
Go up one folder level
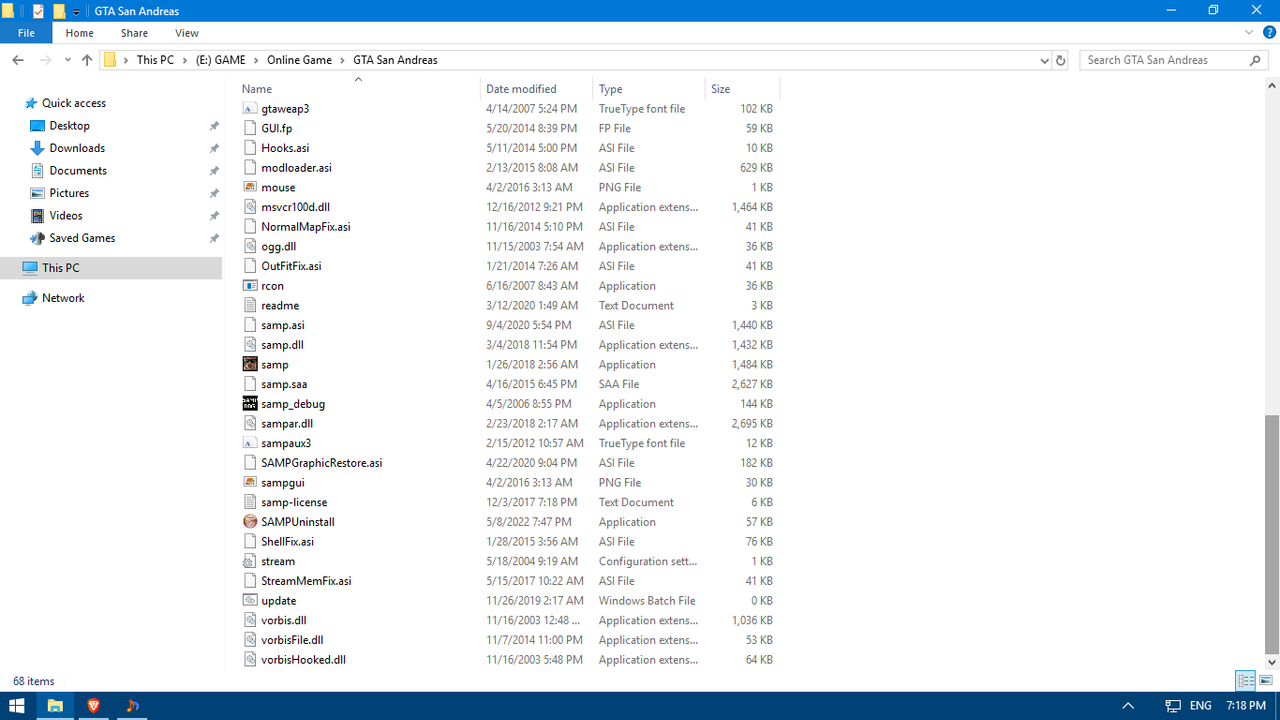pyautogui.click(x=87, y=60)
